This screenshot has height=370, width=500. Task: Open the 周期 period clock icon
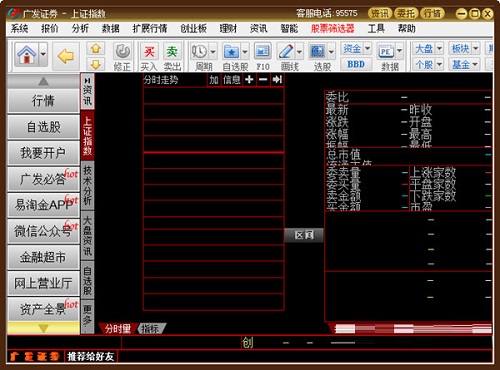(199, 52)
